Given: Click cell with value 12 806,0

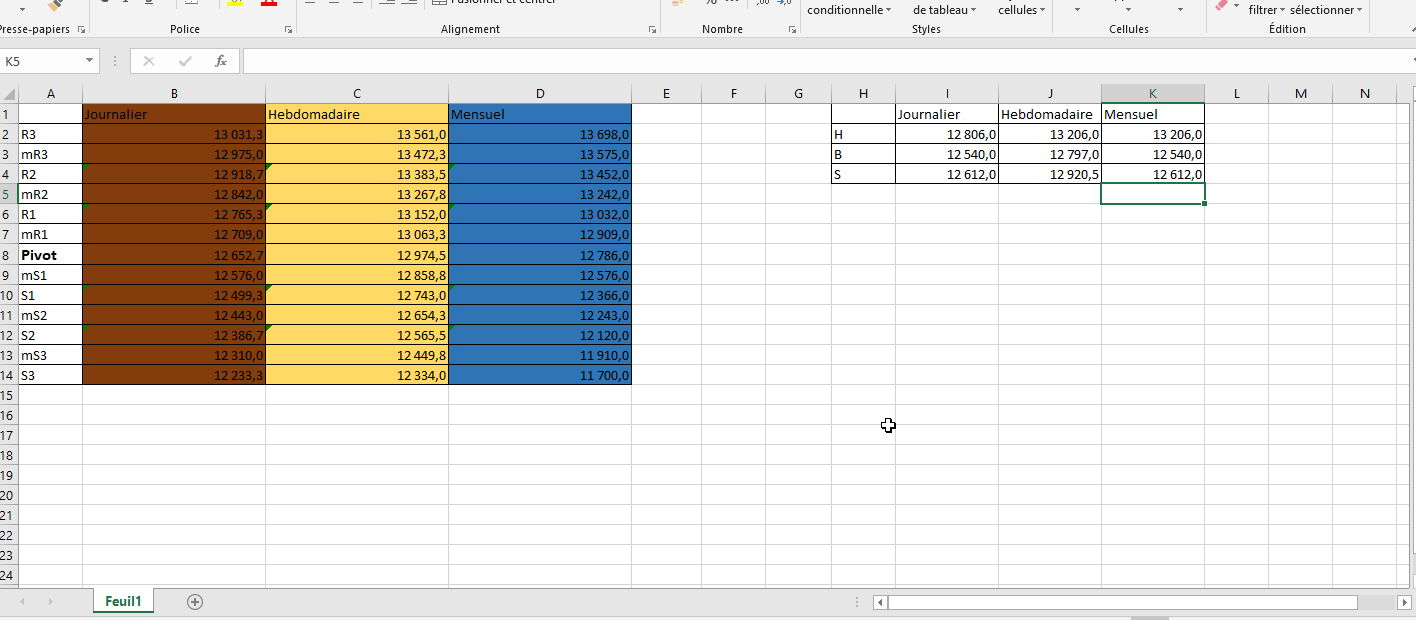Looking at the screenshot, I should [947, 134].
